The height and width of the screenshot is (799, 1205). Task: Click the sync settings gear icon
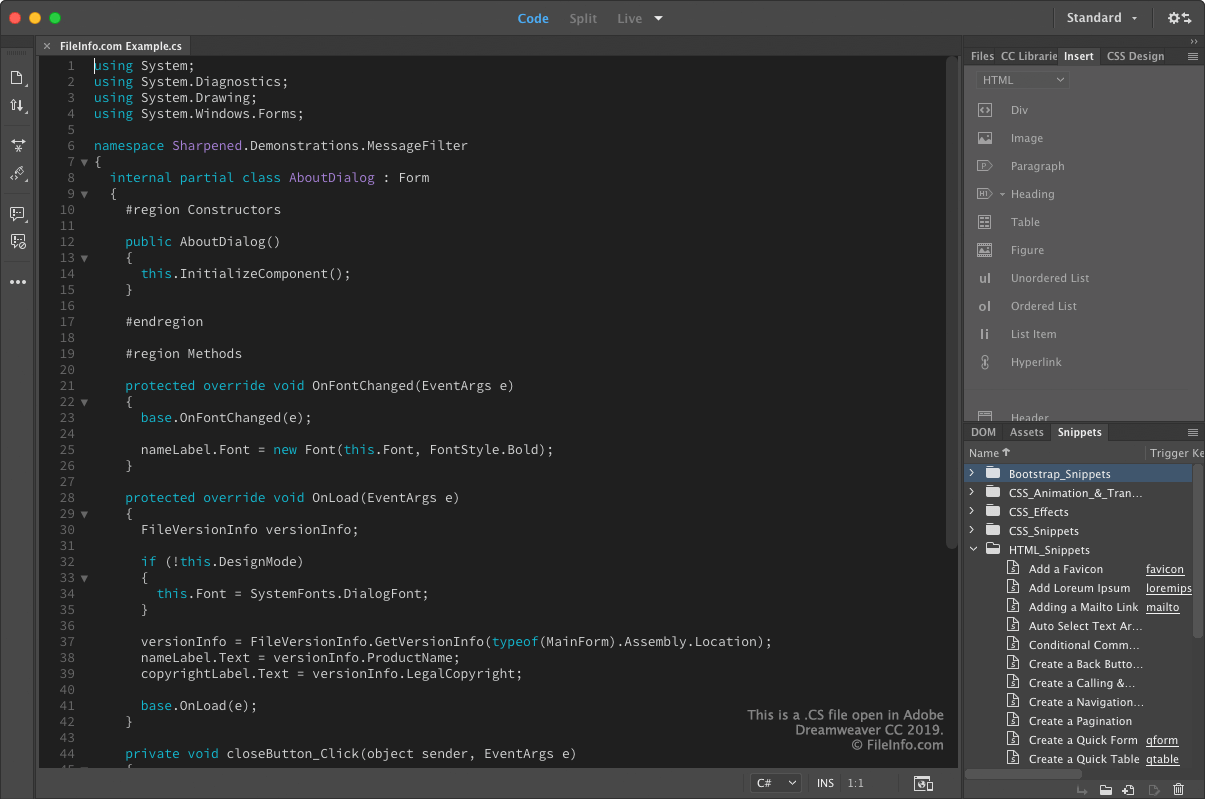click(1179, 18)
